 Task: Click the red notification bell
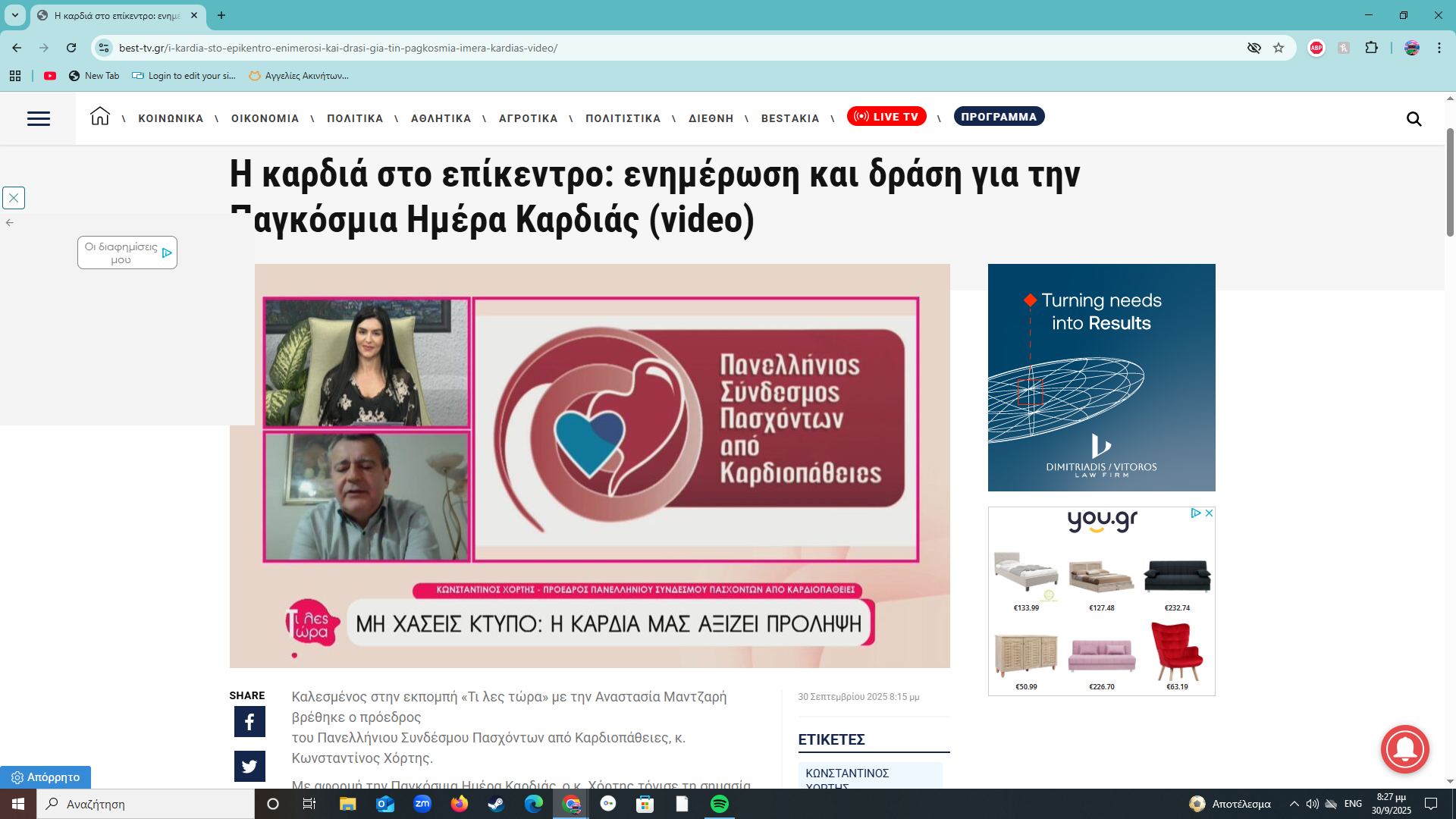(1404, 749)
